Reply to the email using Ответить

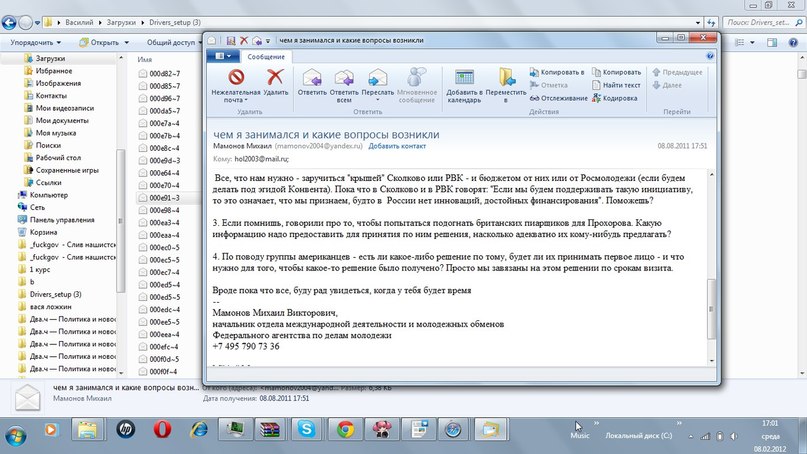[312, 78]
